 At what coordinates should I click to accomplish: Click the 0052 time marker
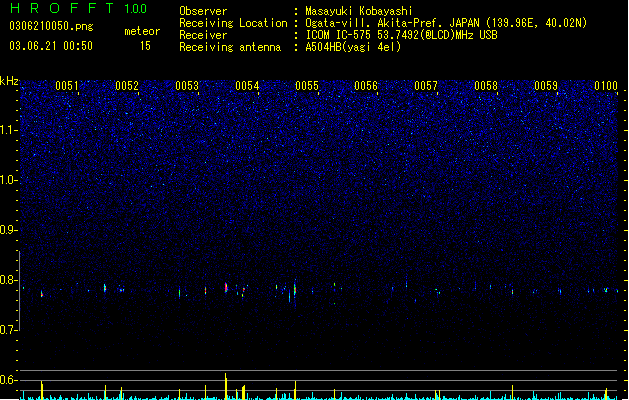(x=127, y=86)
